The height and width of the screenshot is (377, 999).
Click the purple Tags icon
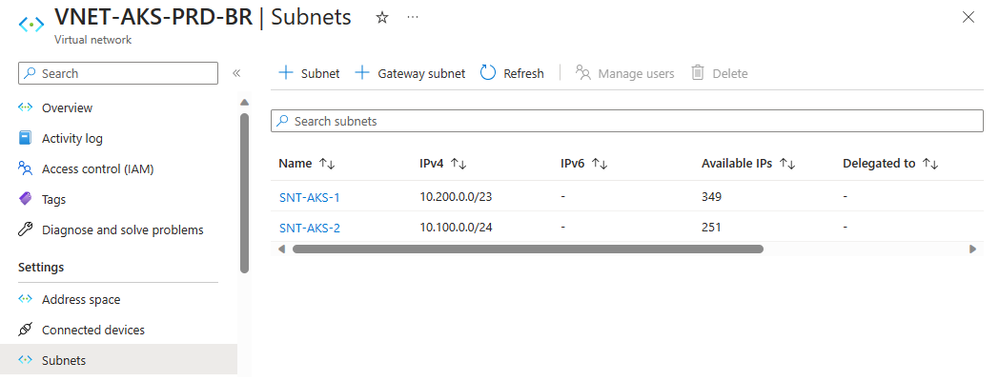25,199
